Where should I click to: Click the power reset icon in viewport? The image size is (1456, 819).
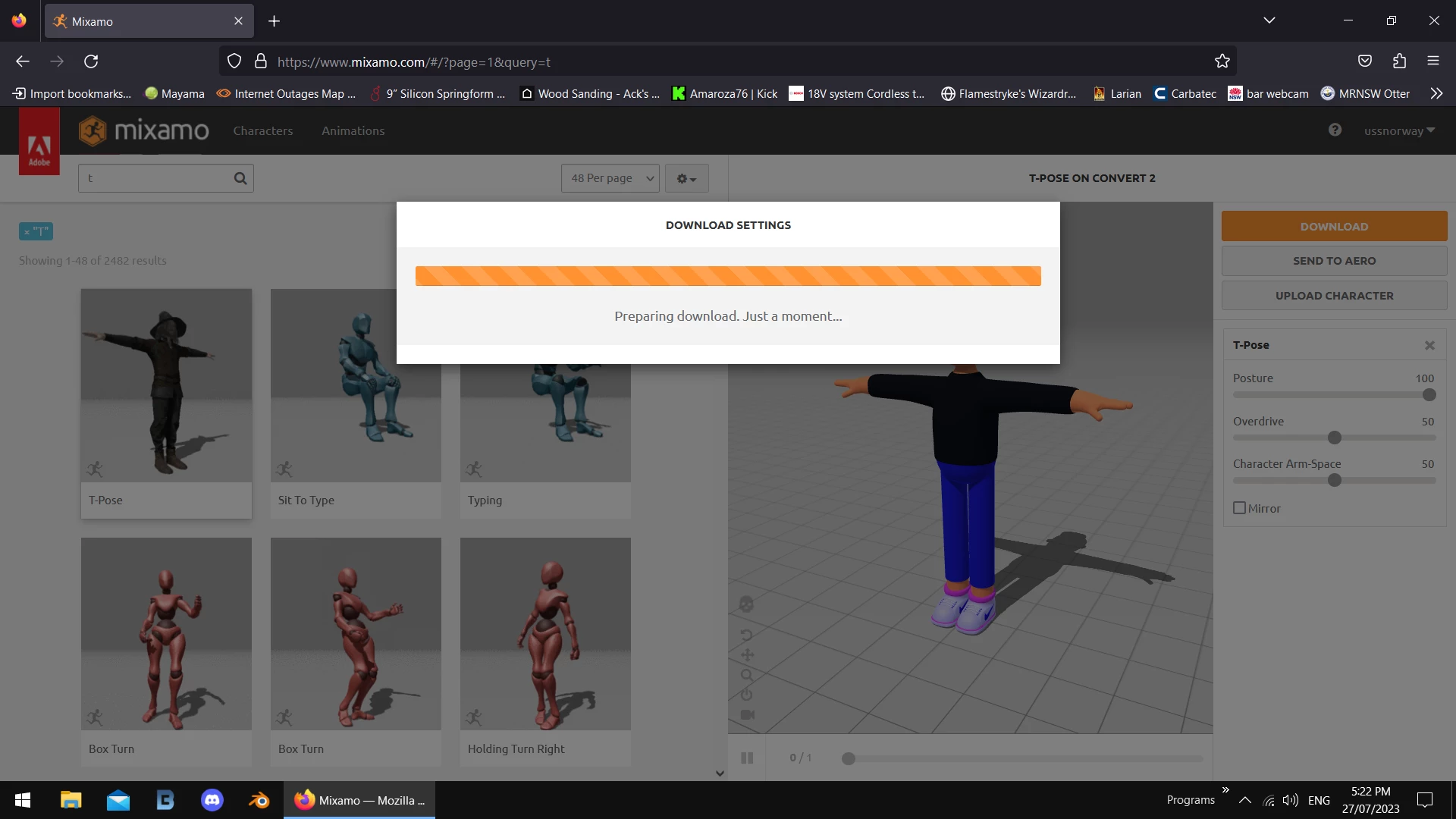click(x=746, y=695)
